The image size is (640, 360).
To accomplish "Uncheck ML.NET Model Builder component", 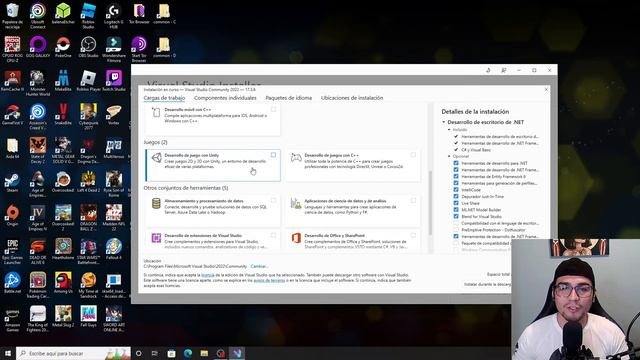I will pyautogui.click(x=456, y=210).
